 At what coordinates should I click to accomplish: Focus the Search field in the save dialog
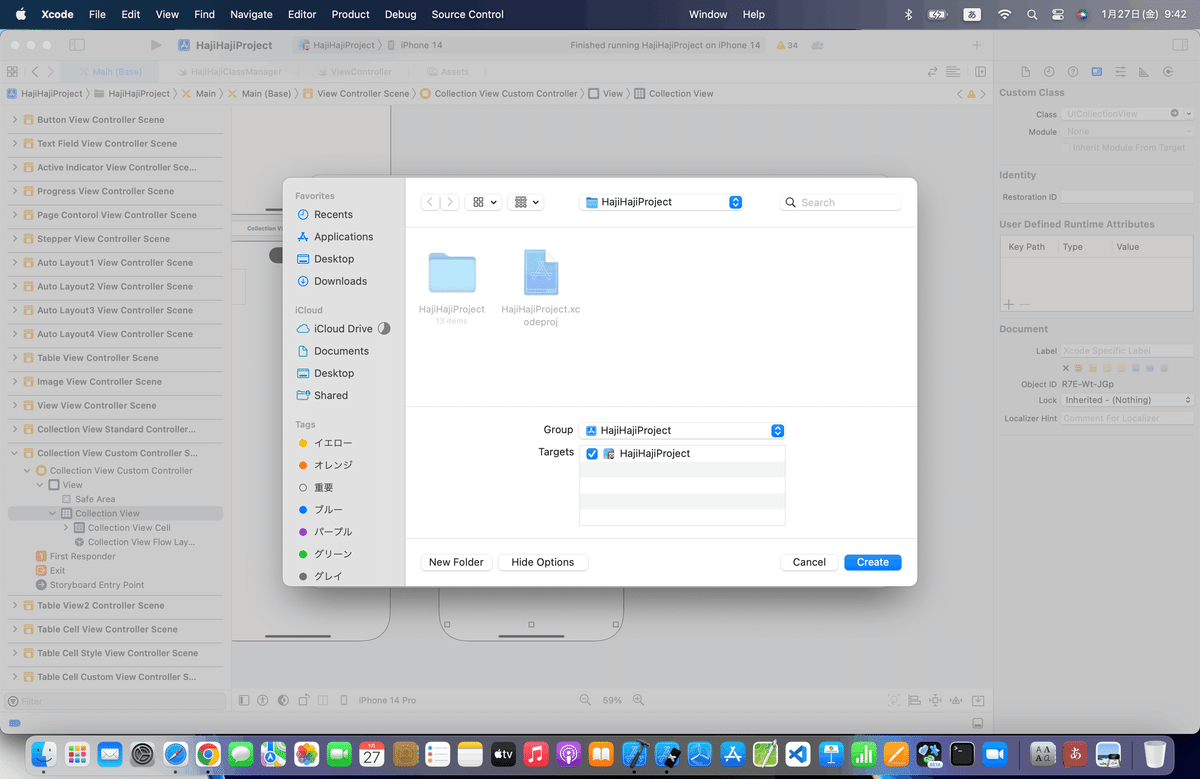pos(840,202)
